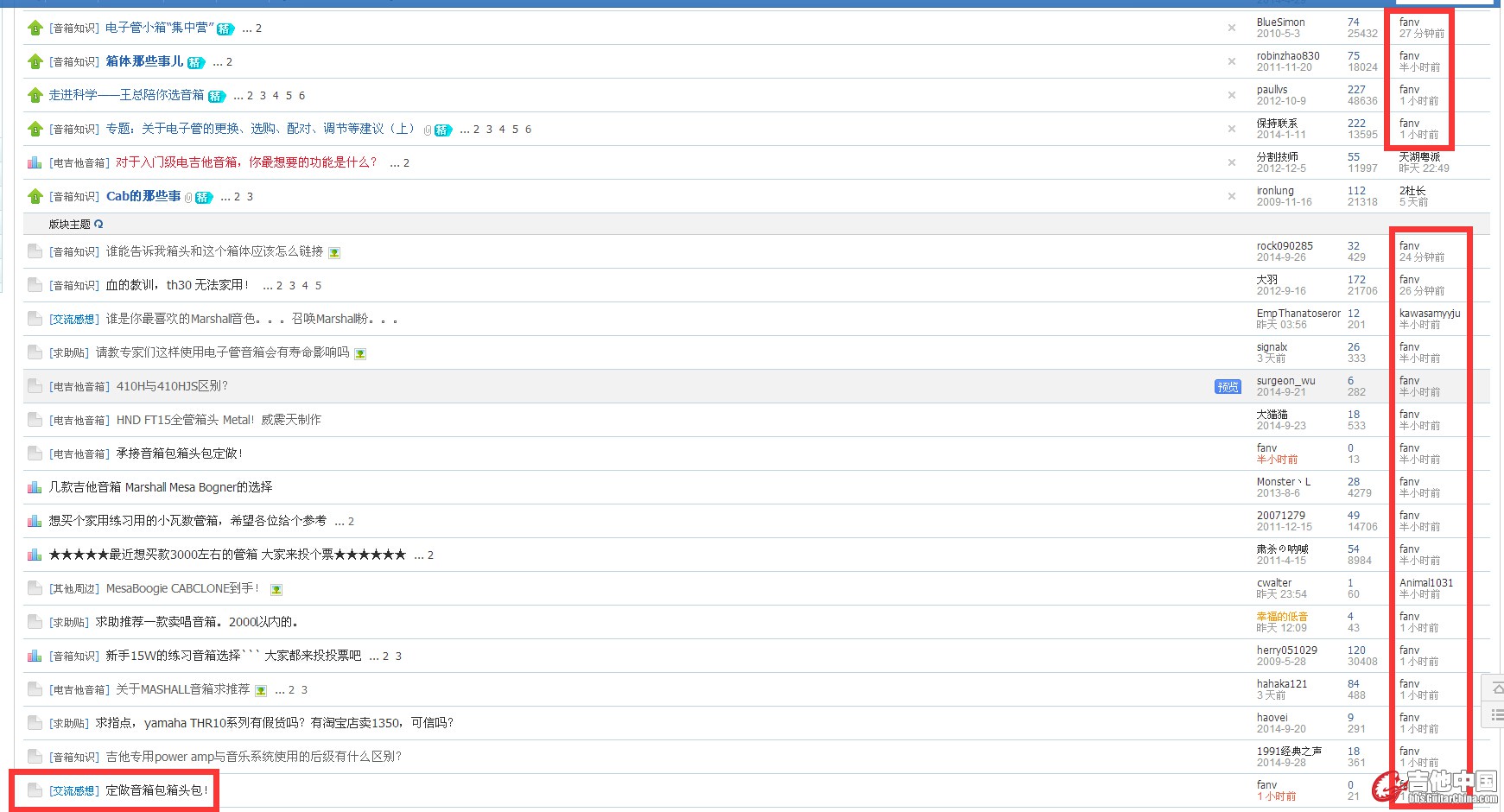Screen dimensions: 1504x812
Task: Click the refresh icon next to 版块主题
Action: (x=98, y=224)
